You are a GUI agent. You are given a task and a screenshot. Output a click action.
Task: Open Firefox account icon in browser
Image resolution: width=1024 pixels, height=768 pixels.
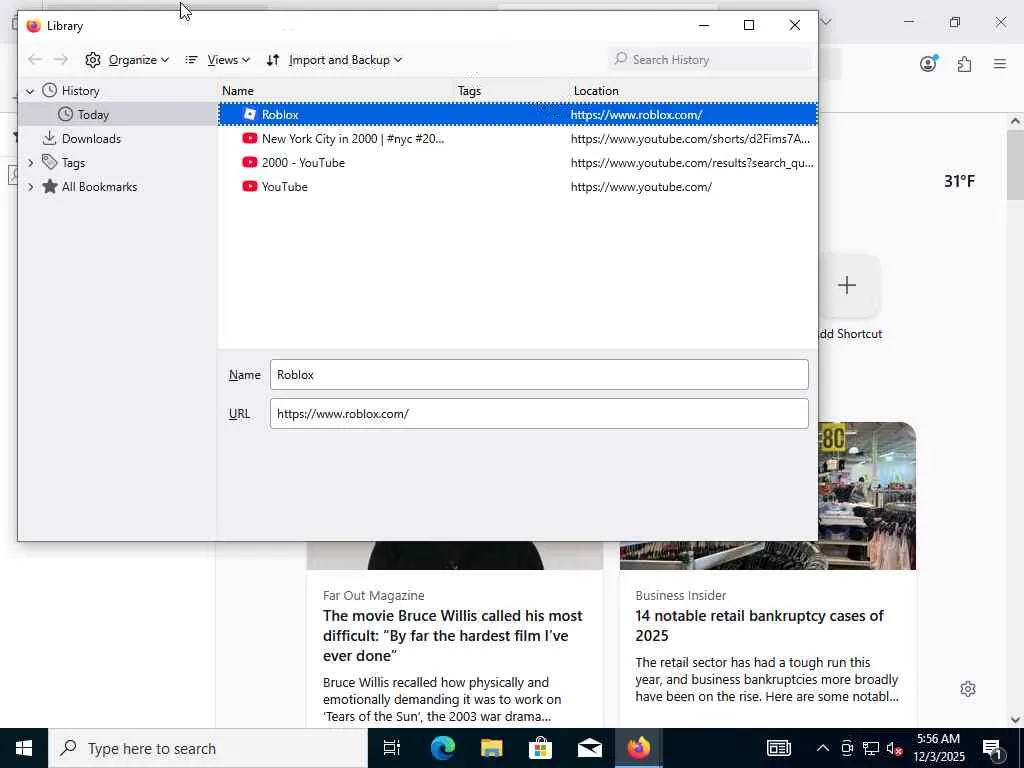pos(928,63)
